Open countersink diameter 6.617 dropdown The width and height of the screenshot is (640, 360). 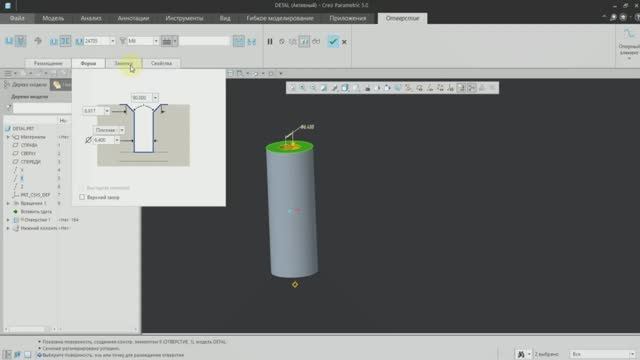tap(107, 111)
